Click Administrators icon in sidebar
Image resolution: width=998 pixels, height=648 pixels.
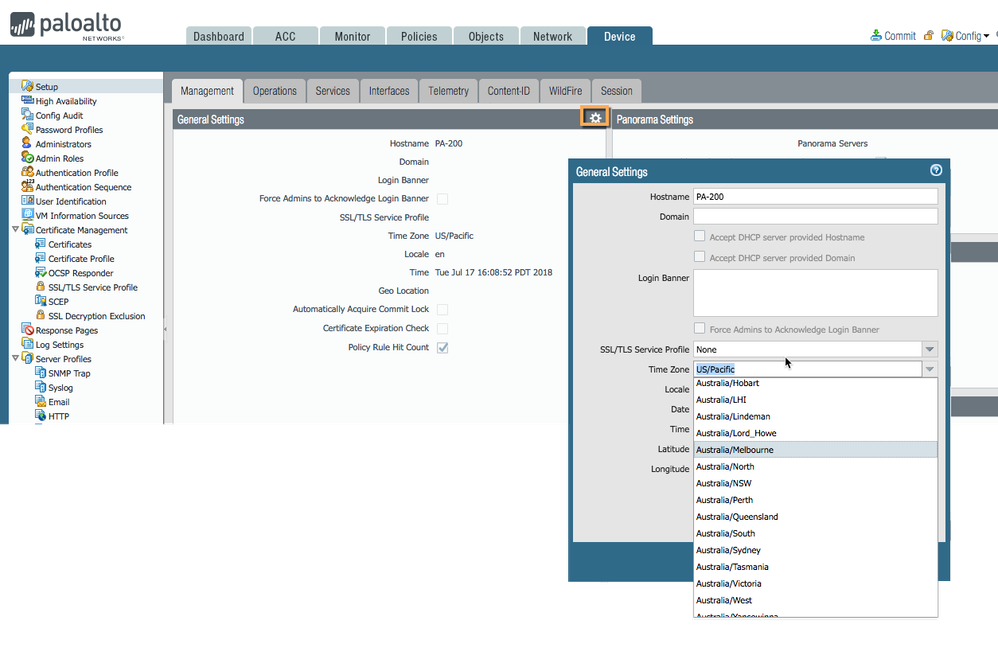pos(27,143)
